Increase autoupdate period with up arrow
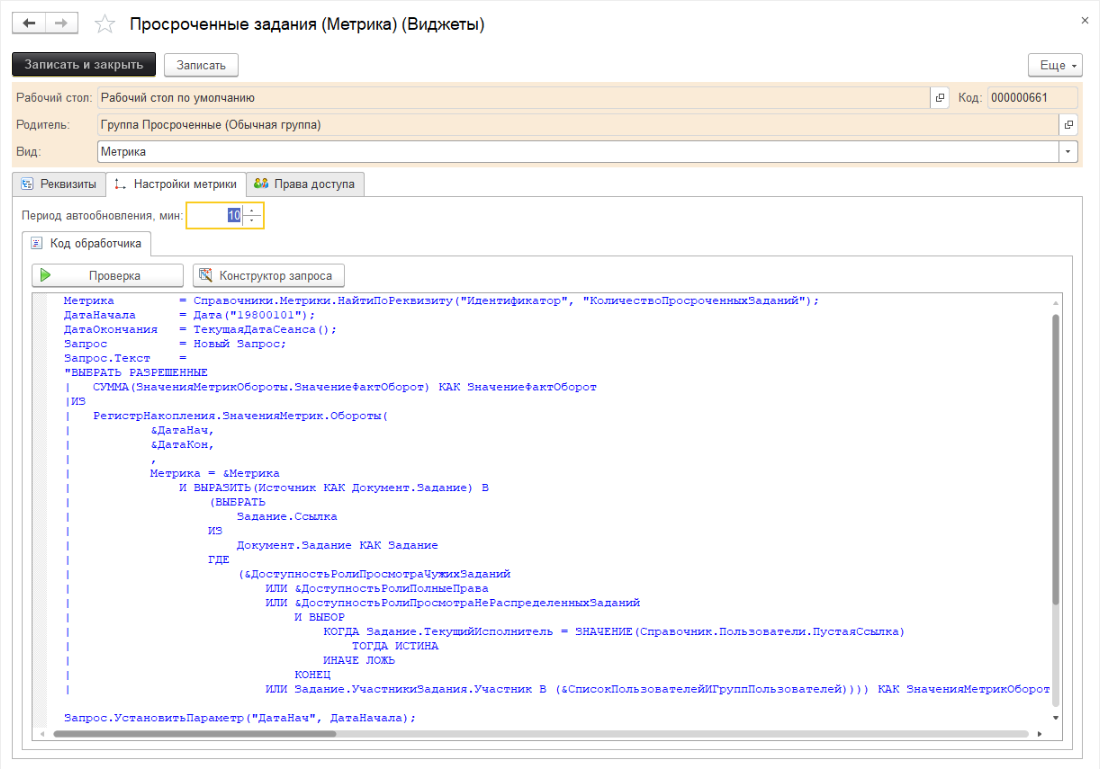This screenshot has width=1100, height=769. [x=252, y=210]
